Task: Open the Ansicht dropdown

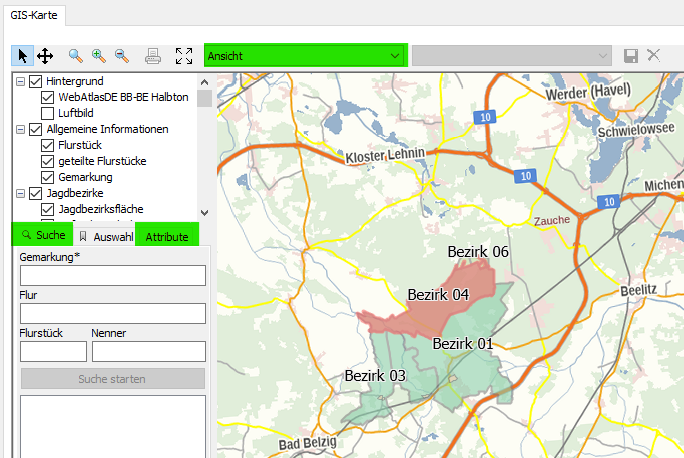Action: point(305,56)
